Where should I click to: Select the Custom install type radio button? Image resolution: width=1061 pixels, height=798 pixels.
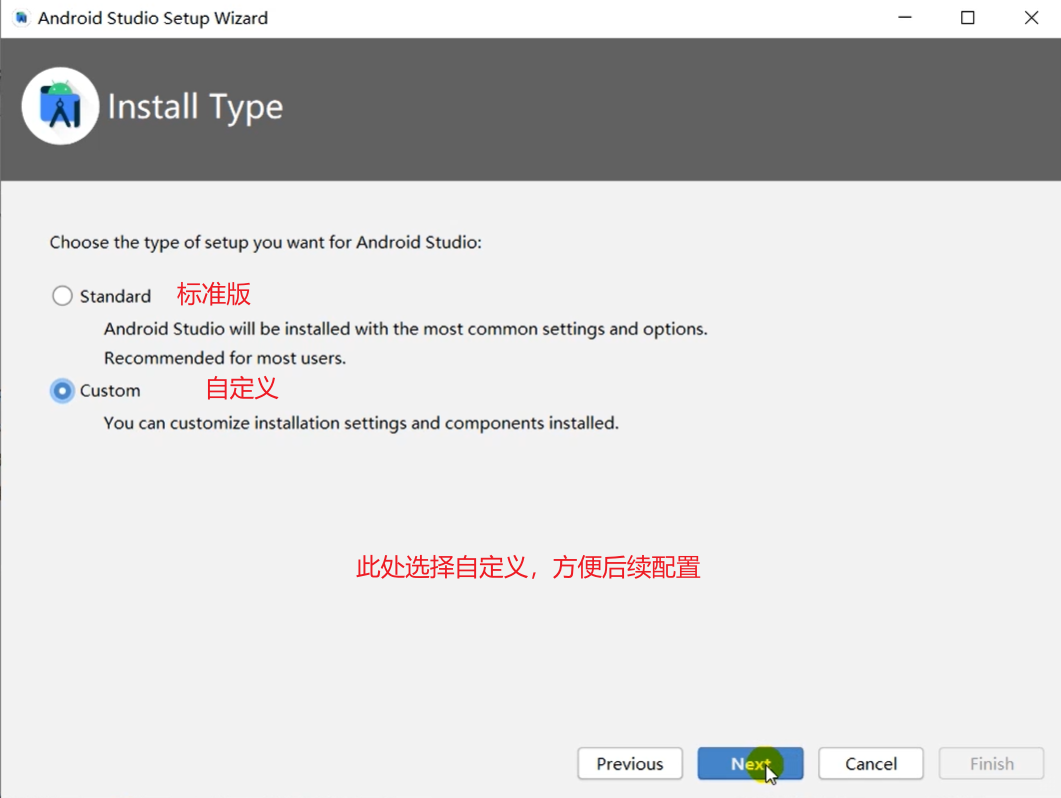tap(62, 391)
